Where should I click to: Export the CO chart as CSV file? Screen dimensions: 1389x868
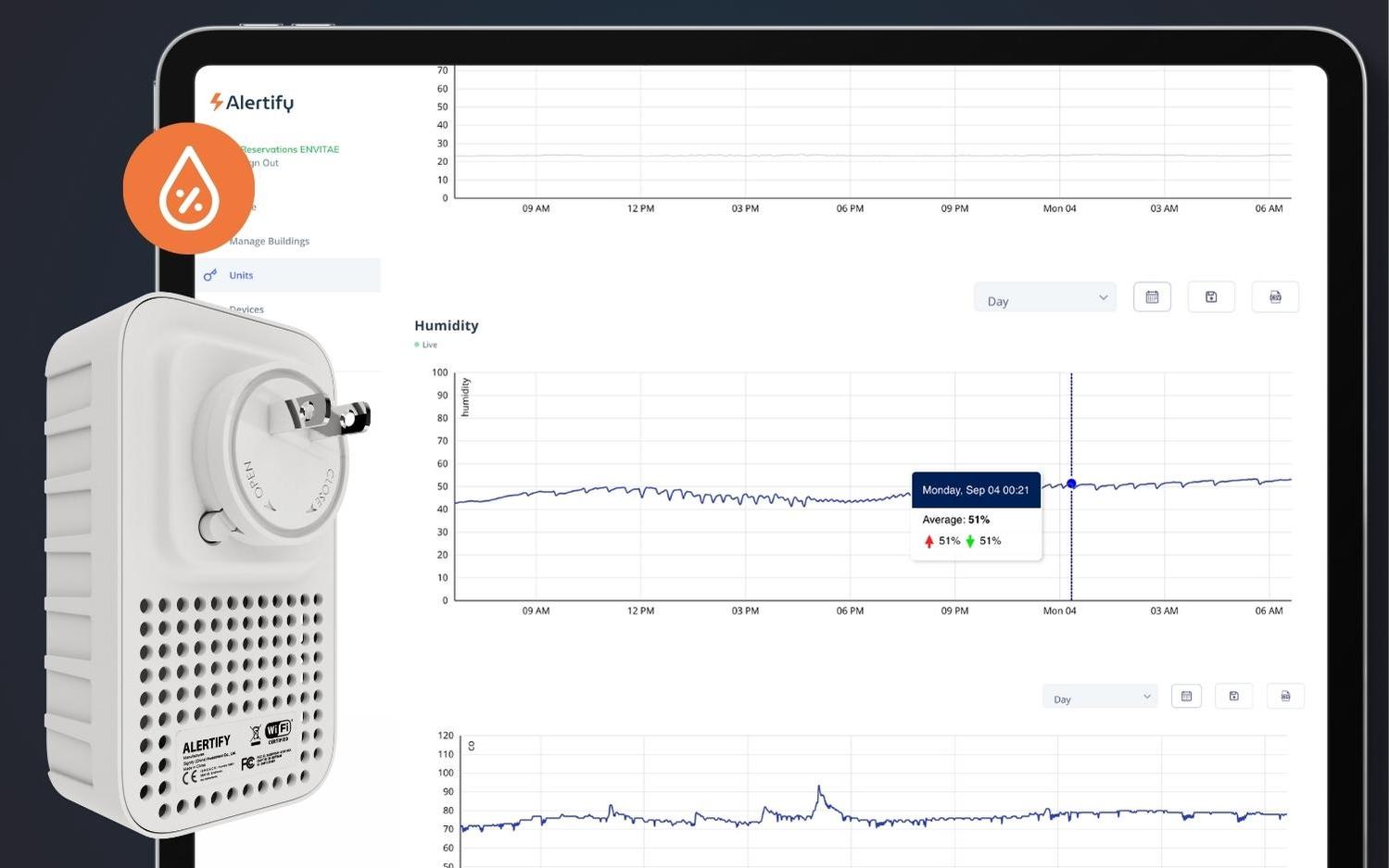point(1285,697)
